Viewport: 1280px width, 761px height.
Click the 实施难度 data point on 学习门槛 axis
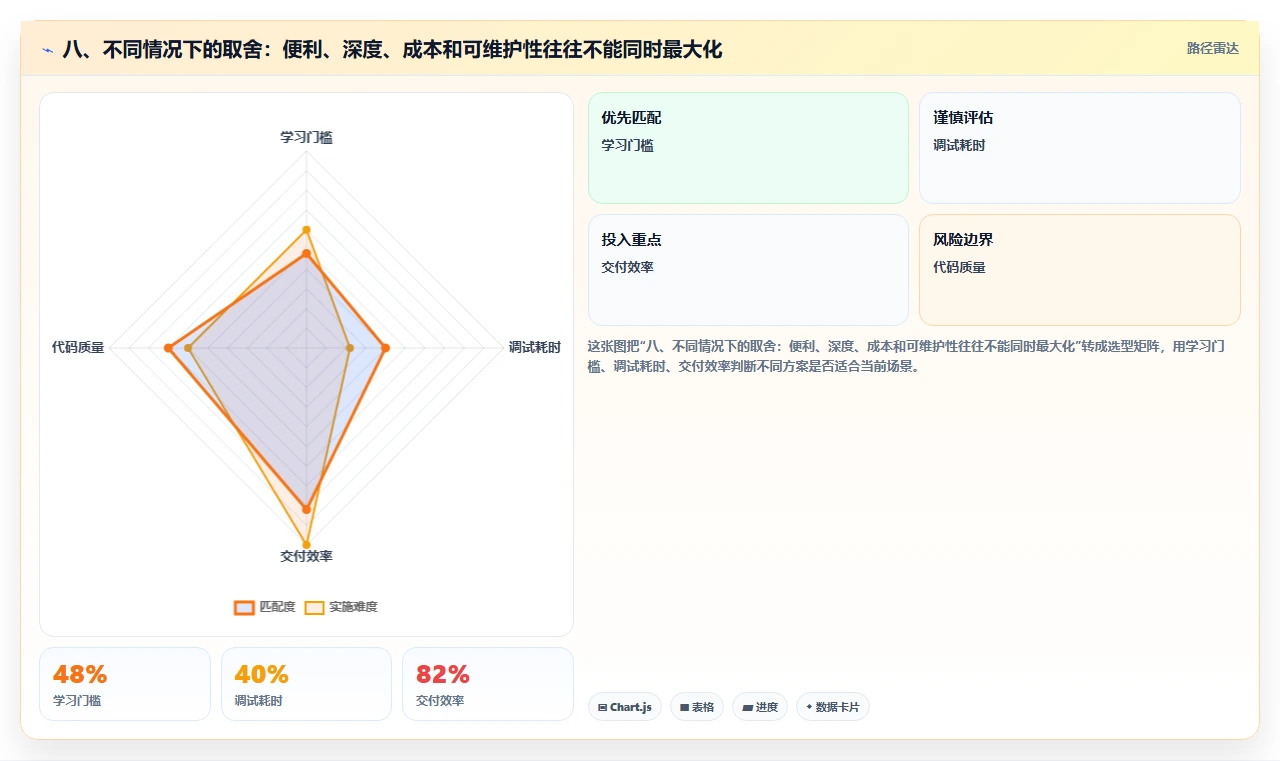pyautogui.click(x=307, y=229)
